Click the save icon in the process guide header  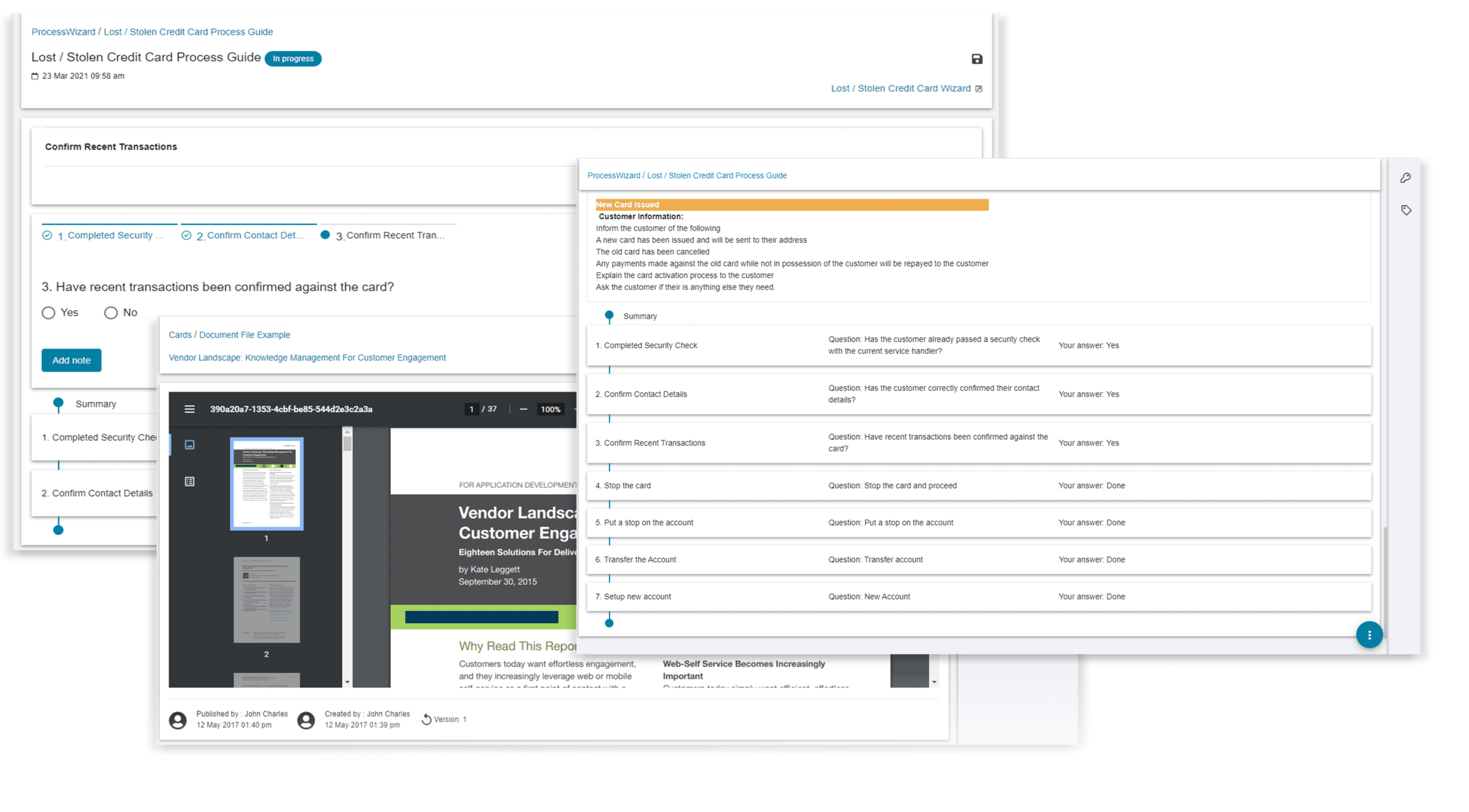pyautogui.click(x=977, y=59)
